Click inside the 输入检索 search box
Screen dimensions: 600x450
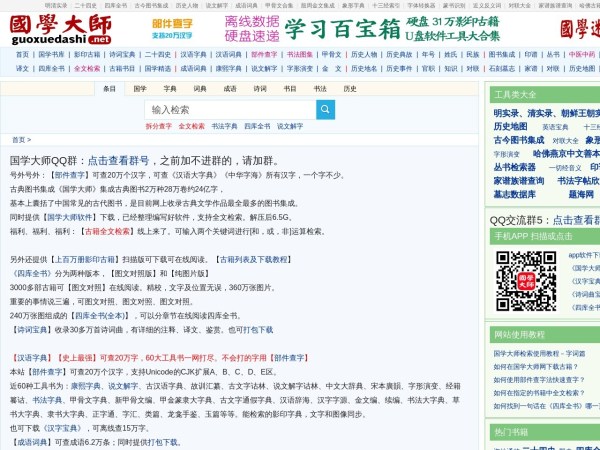(x=227, y=109)
